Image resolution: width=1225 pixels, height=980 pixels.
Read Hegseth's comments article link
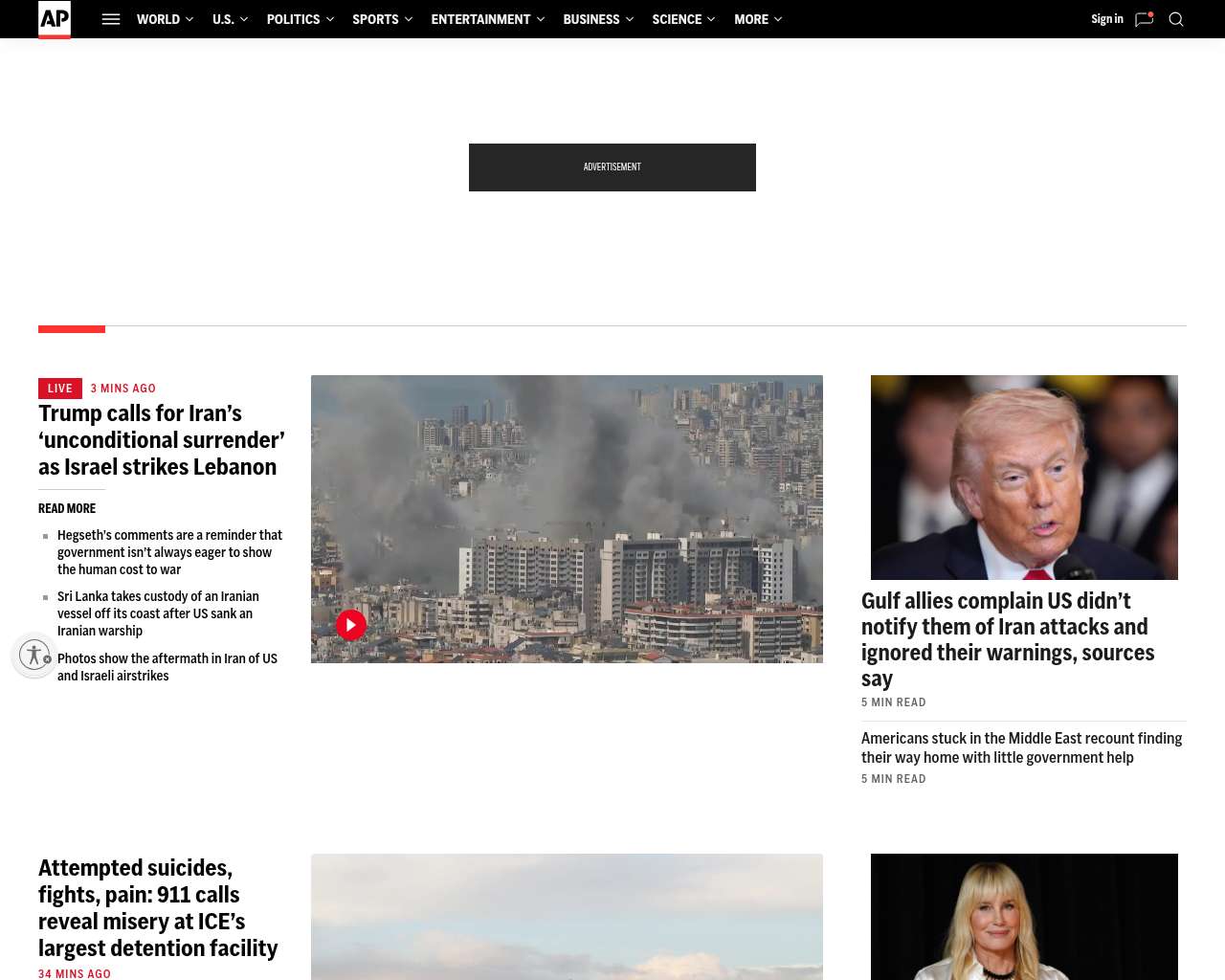(169, 552)
